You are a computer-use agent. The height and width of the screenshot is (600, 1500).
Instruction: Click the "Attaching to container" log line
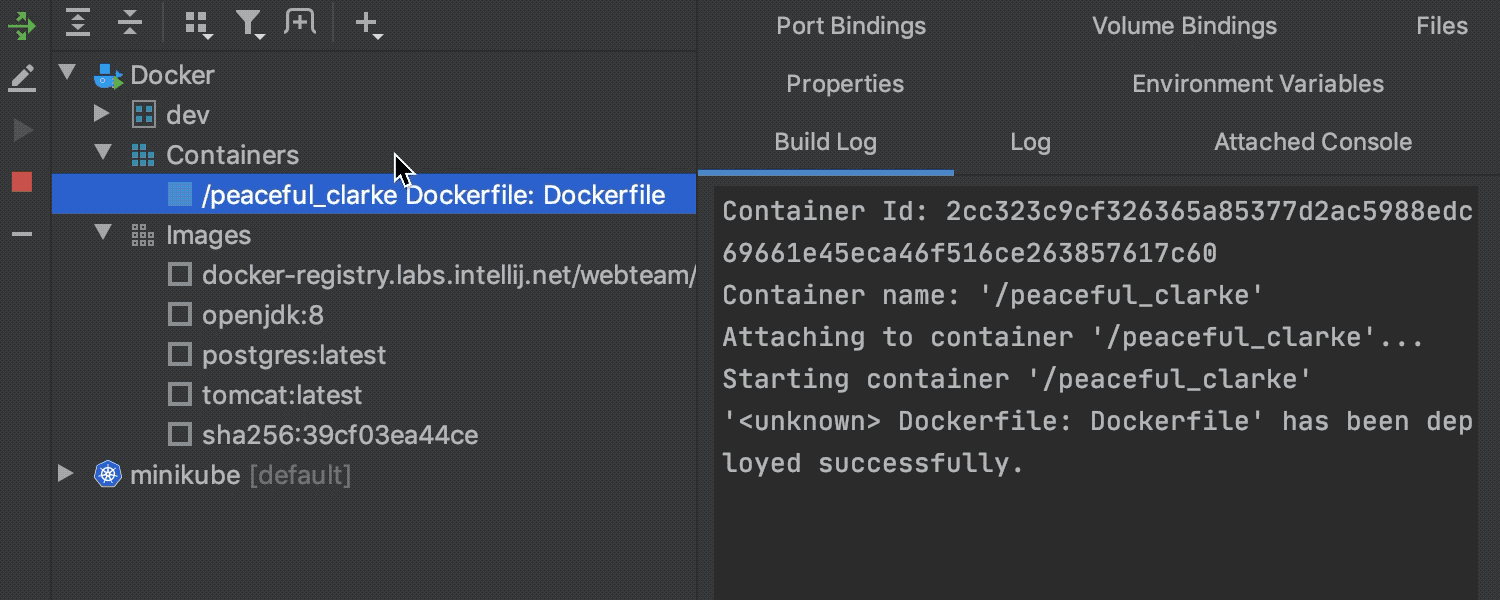1072,337
